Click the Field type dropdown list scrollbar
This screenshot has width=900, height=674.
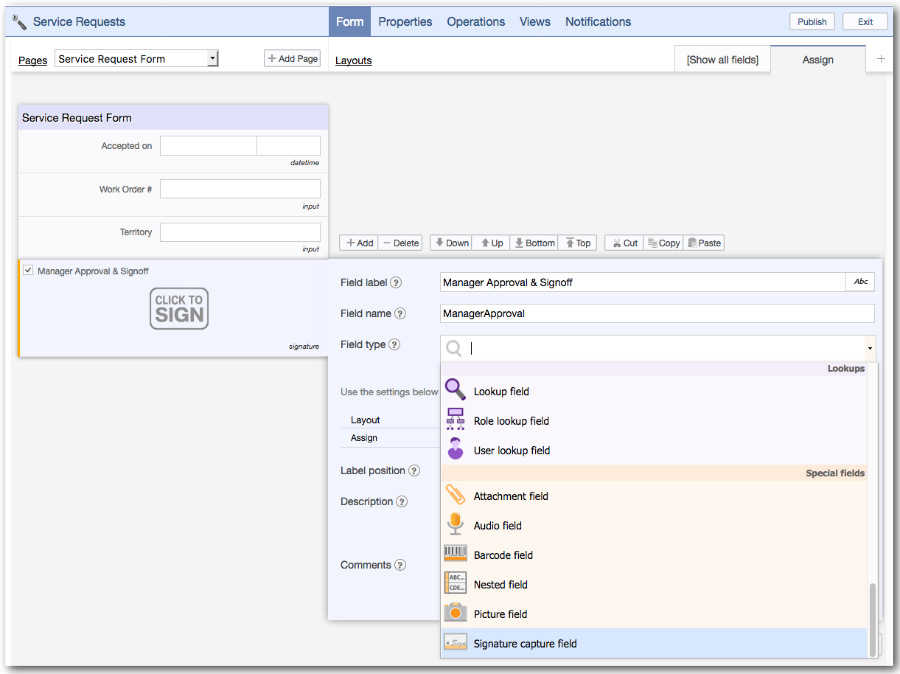872,619
